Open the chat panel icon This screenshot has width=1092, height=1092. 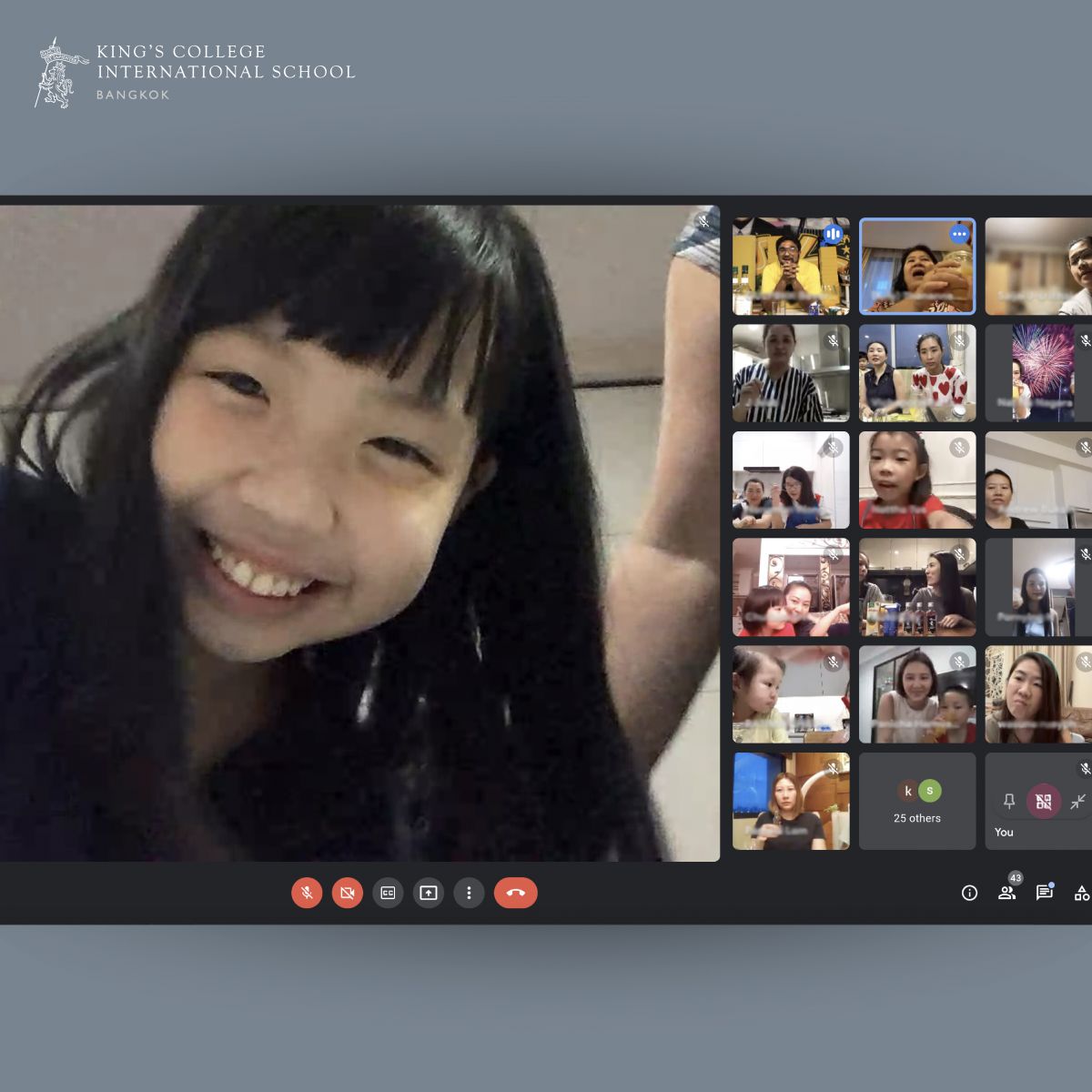click(x=1044, y=893)
